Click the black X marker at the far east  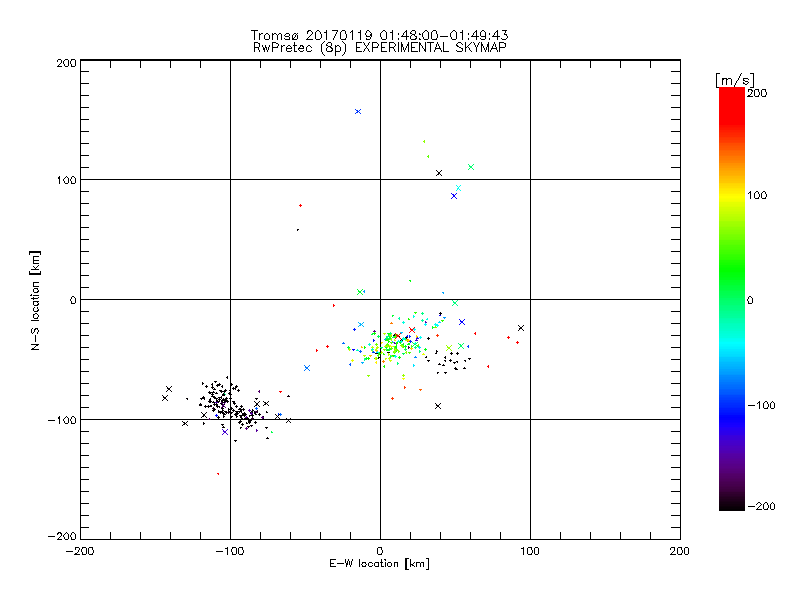tap(521, 328)
